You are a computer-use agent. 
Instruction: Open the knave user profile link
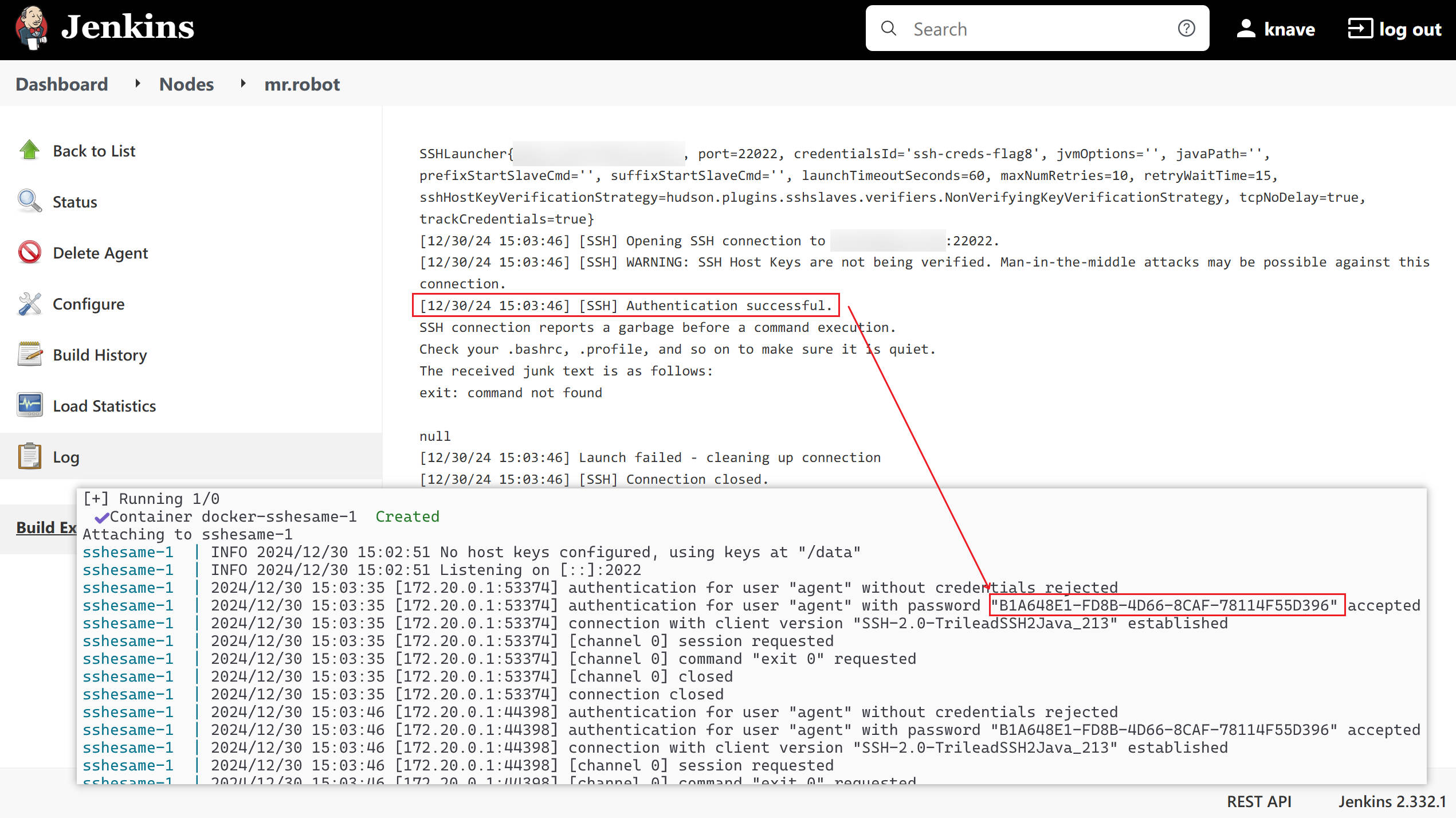(x=1289, y=29)
